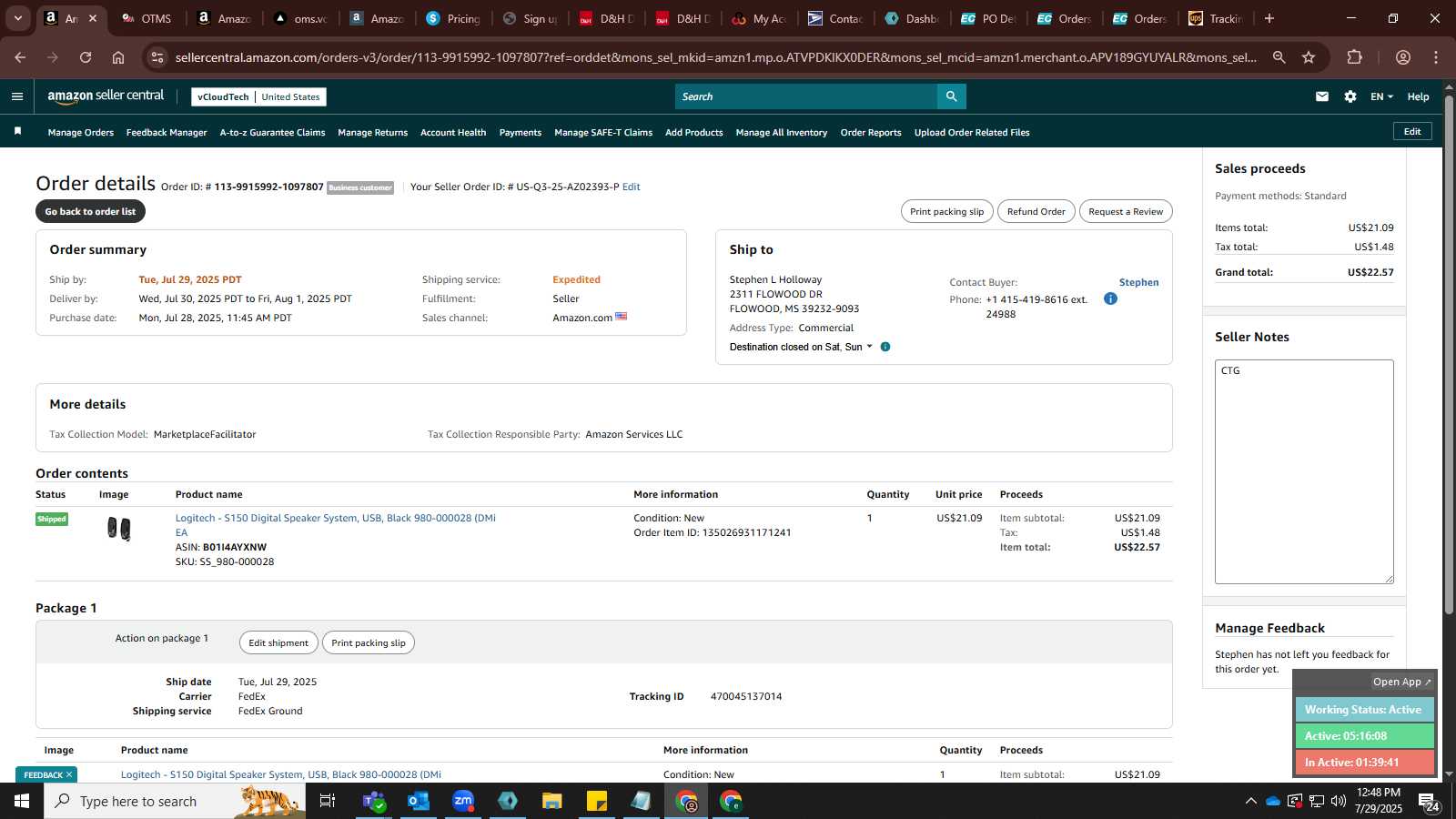
Task: Open File Explorer from taskbar
Action: [x=552, y=801]
